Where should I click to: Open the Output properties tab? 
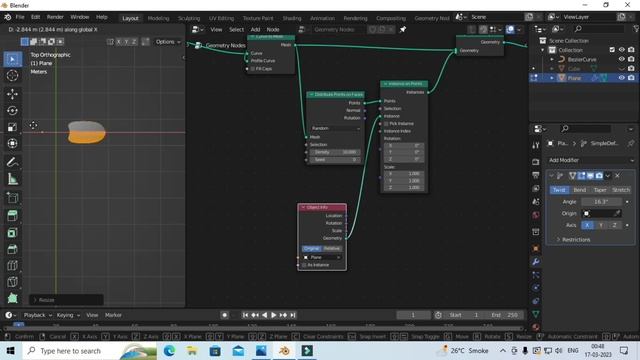coord(536,175)
